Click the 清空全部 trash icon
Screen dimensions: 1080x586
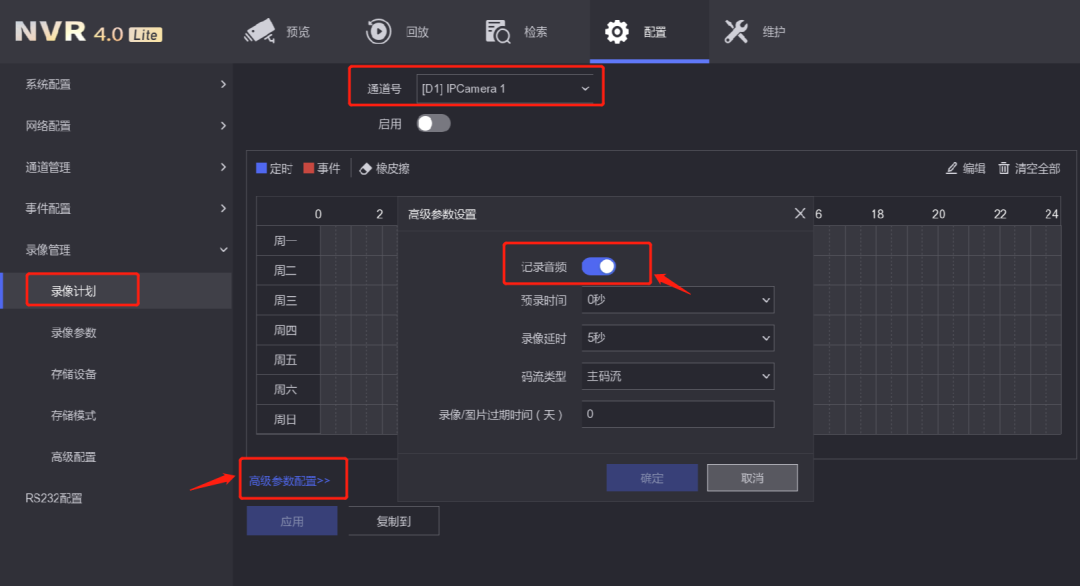pyautogui.click(x=1004, y=168)
